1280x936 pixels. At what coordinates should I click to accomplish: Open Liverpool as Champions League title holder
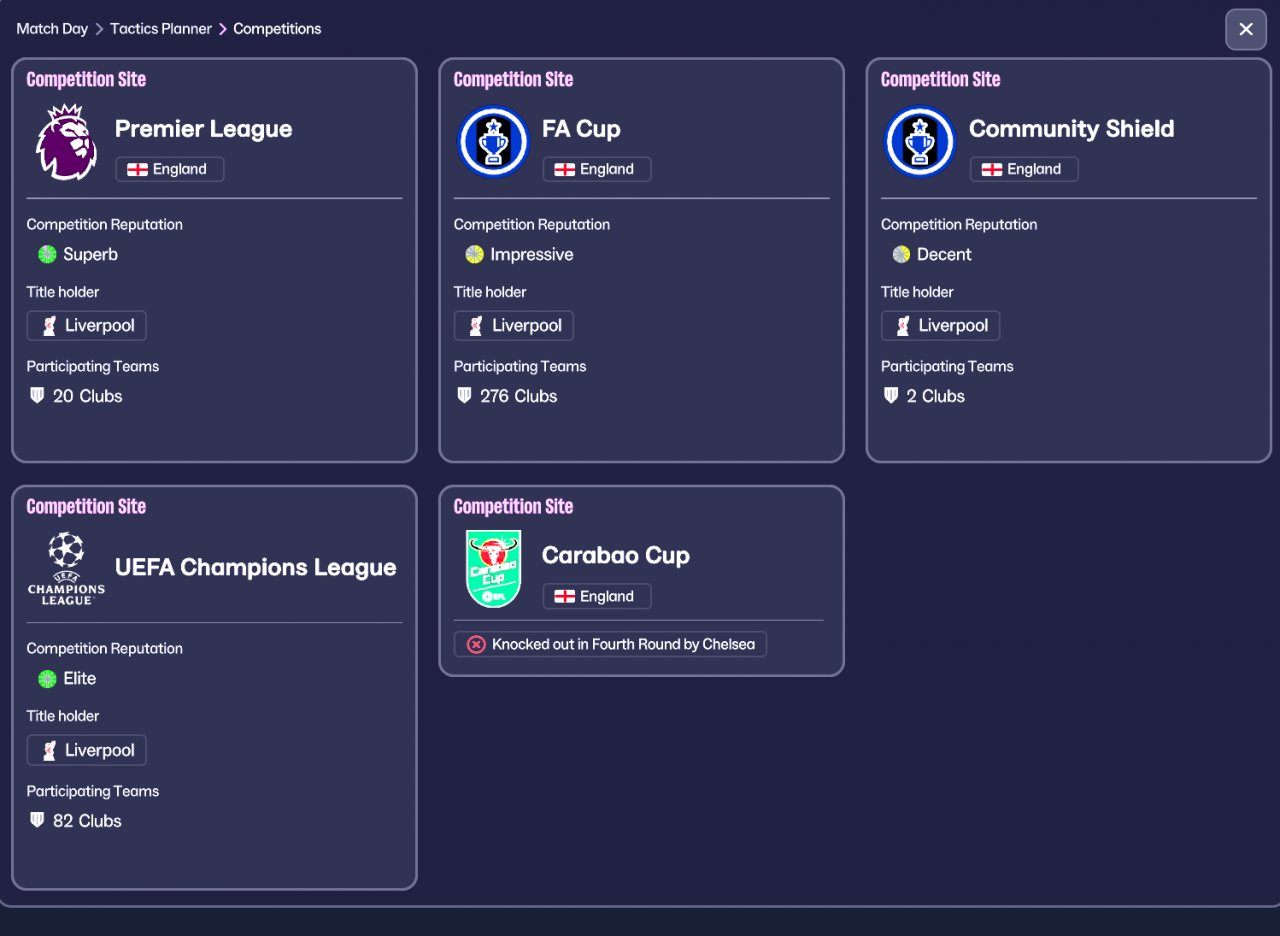click(87, 750)
